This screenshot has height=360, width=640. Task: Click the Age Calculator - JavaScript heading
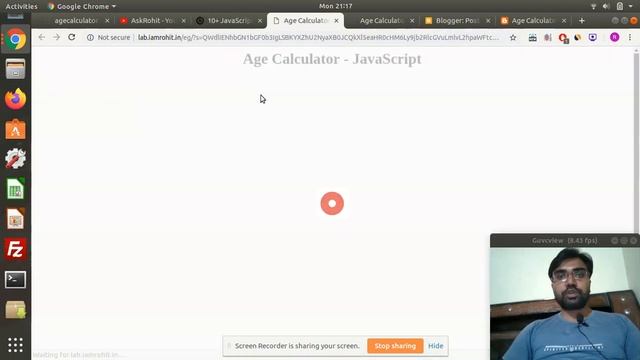coord(332,59)
